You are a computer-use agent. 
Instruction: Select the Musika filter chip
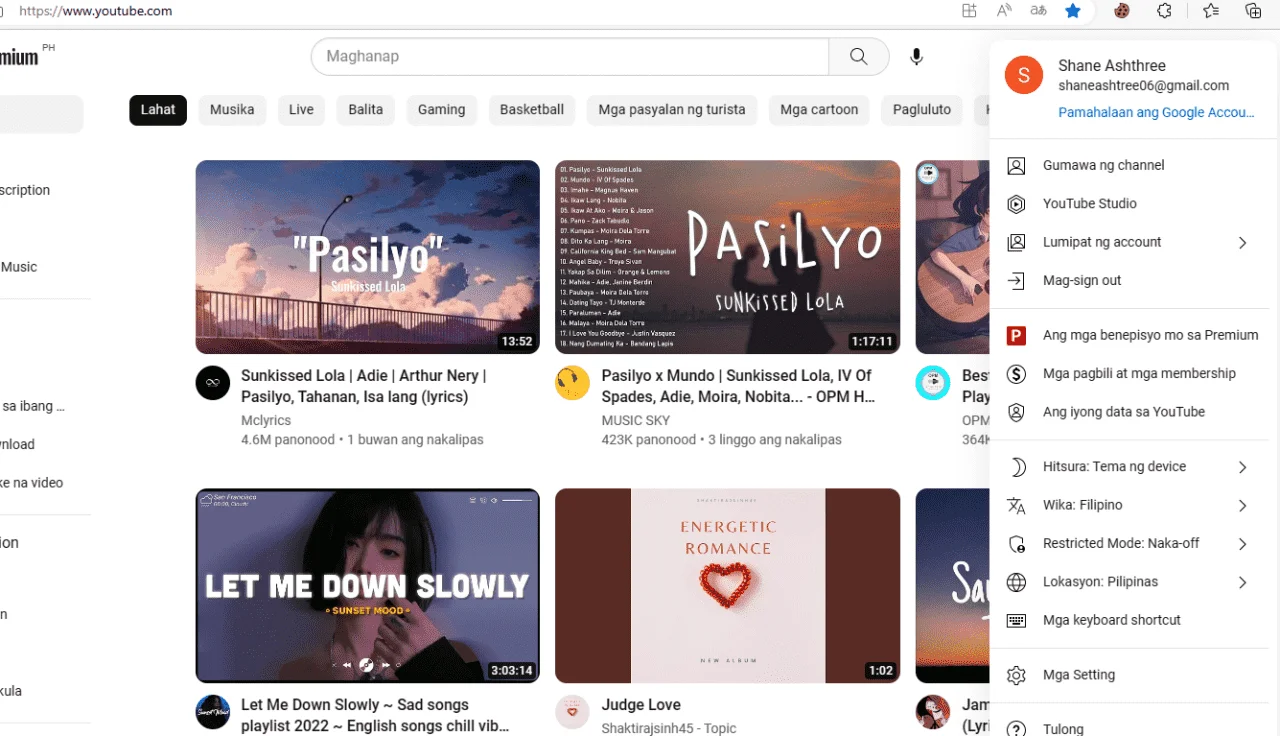point(232,110)
